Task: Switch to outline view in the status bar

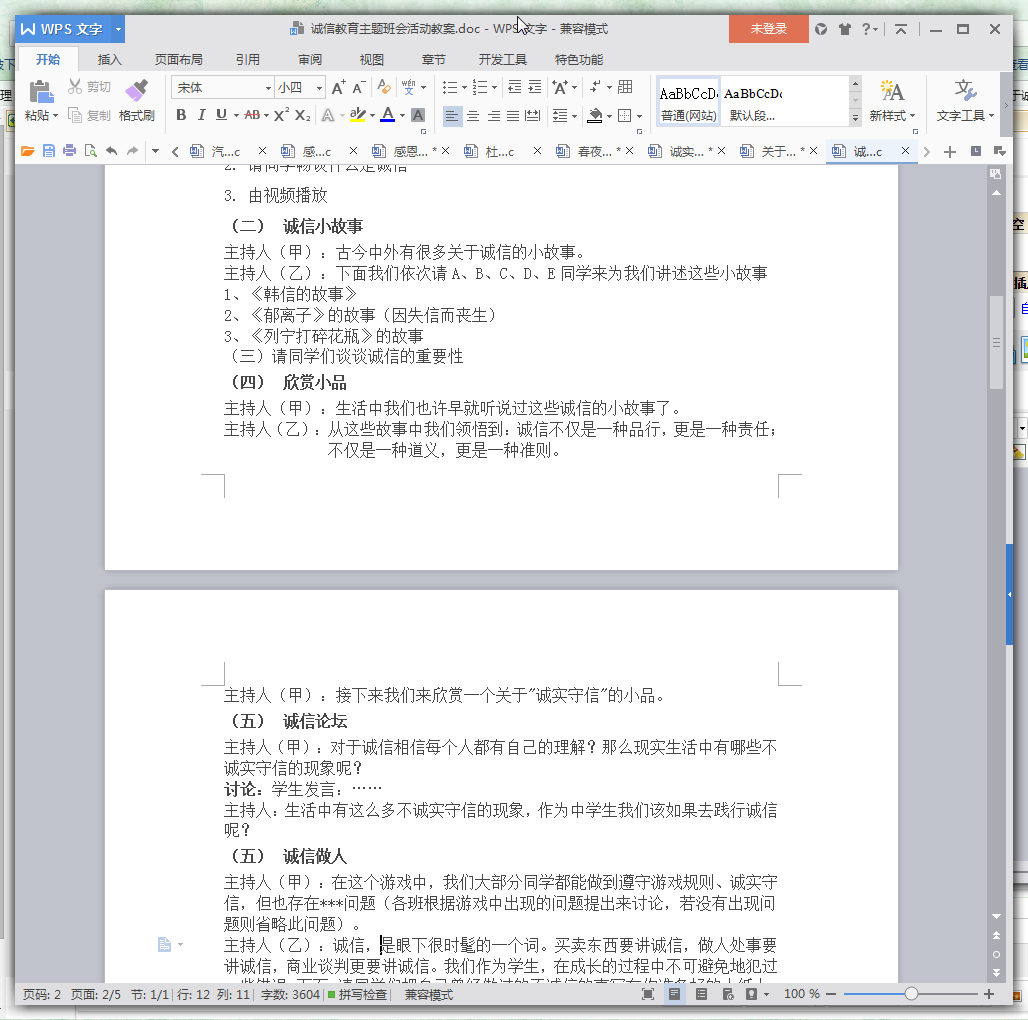Action: pyautogui.click(x=701, y=994)
